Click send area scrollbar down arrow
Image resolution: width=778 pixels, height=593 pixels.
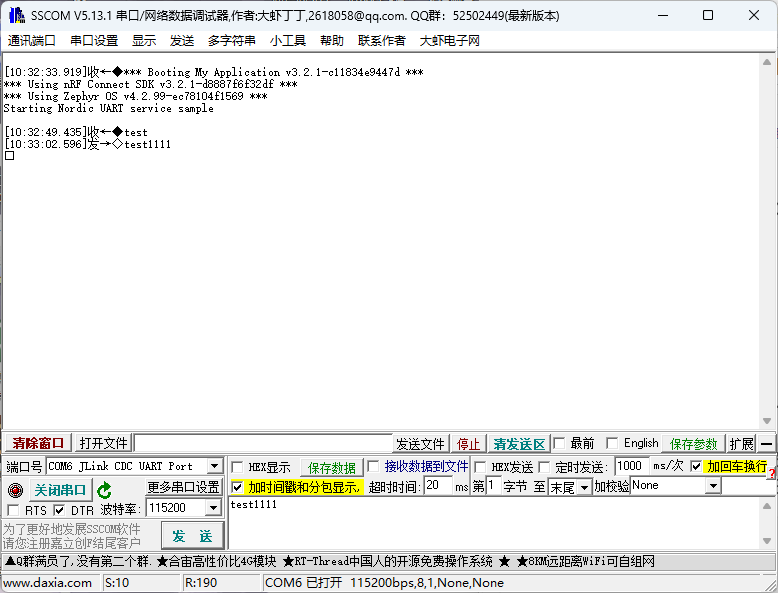pos(767,541)
